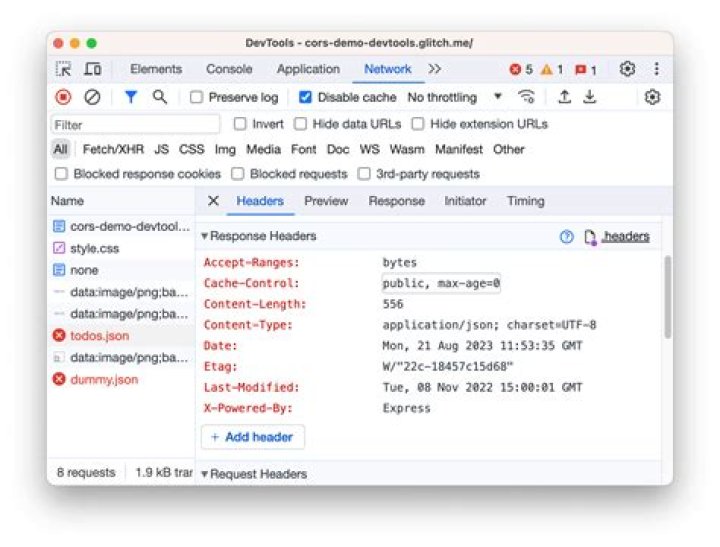720x547 pixels.
Task: Click the Add header button
Action: coord(253,437)
